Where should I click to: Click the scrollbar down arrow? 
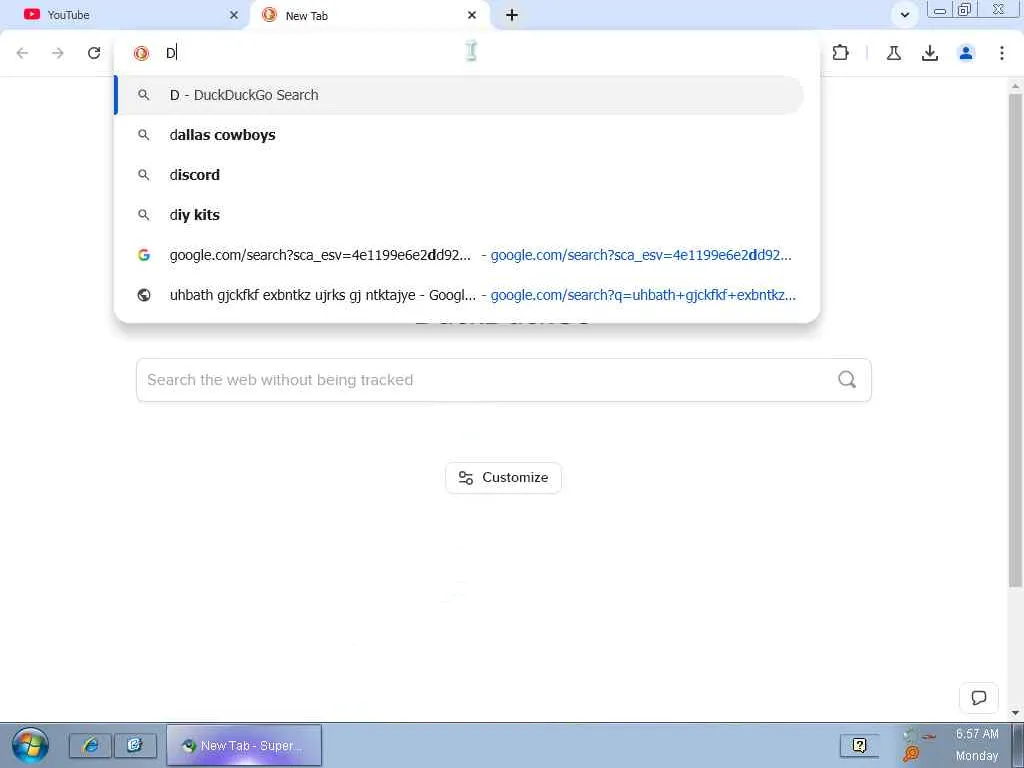coord(1016,712)
